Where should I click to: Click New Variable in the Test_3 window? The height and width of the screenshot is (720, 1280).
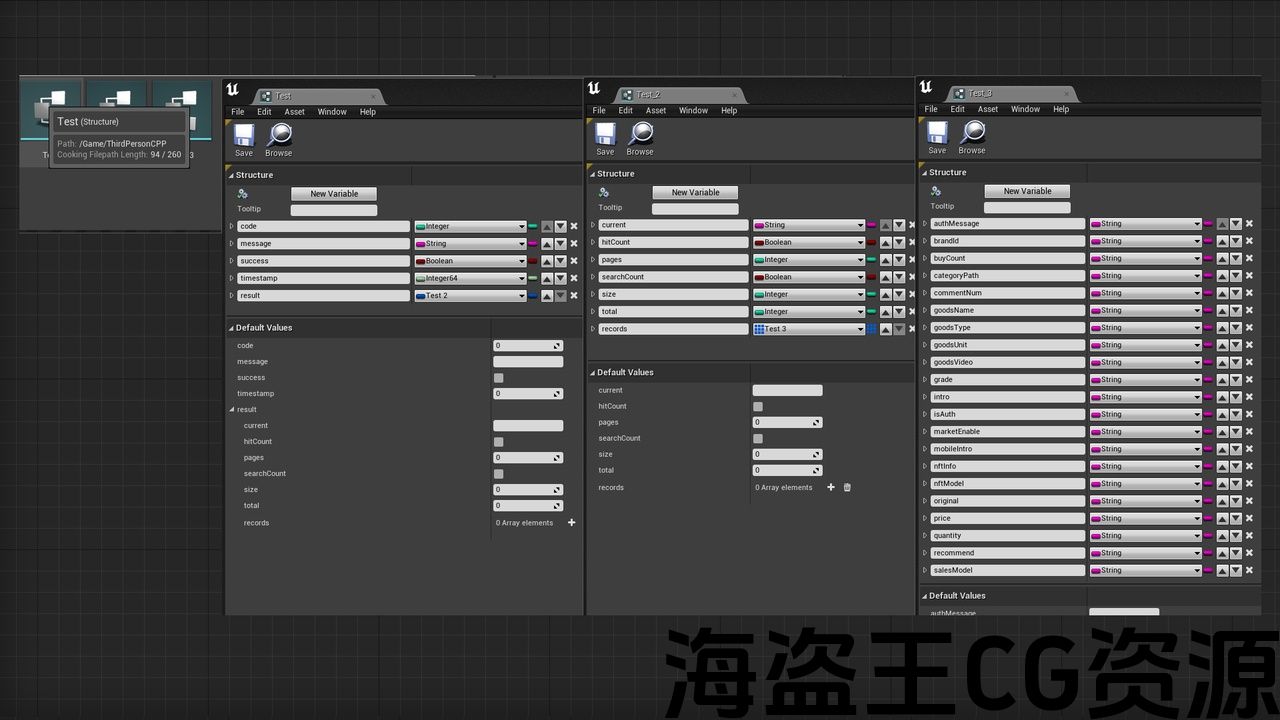pos(1027,191)
